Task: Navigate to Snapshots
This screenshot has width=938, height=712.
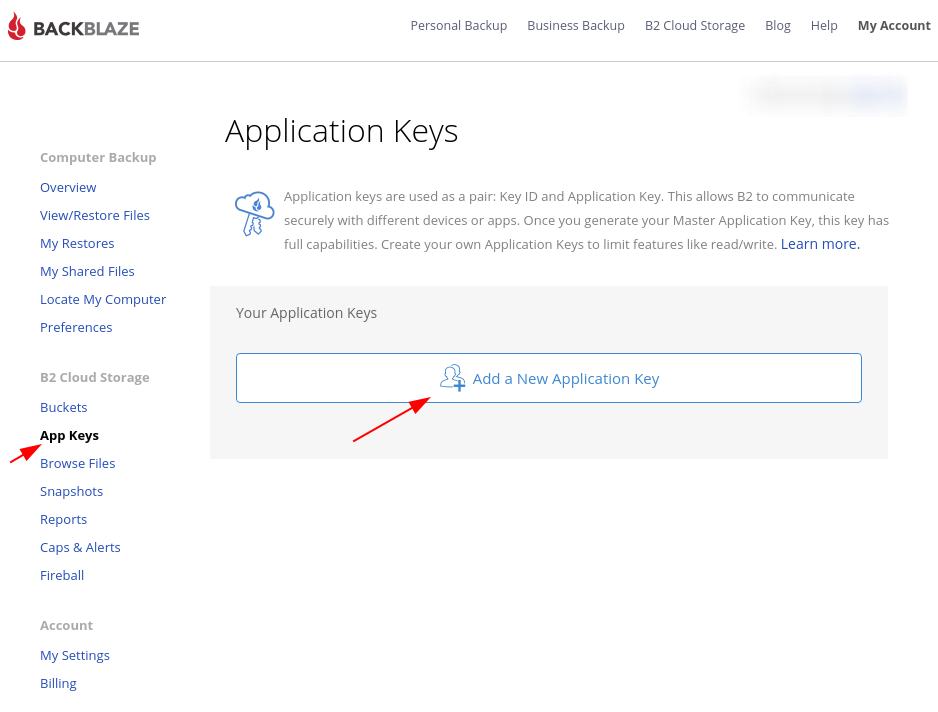Action: 71,491
